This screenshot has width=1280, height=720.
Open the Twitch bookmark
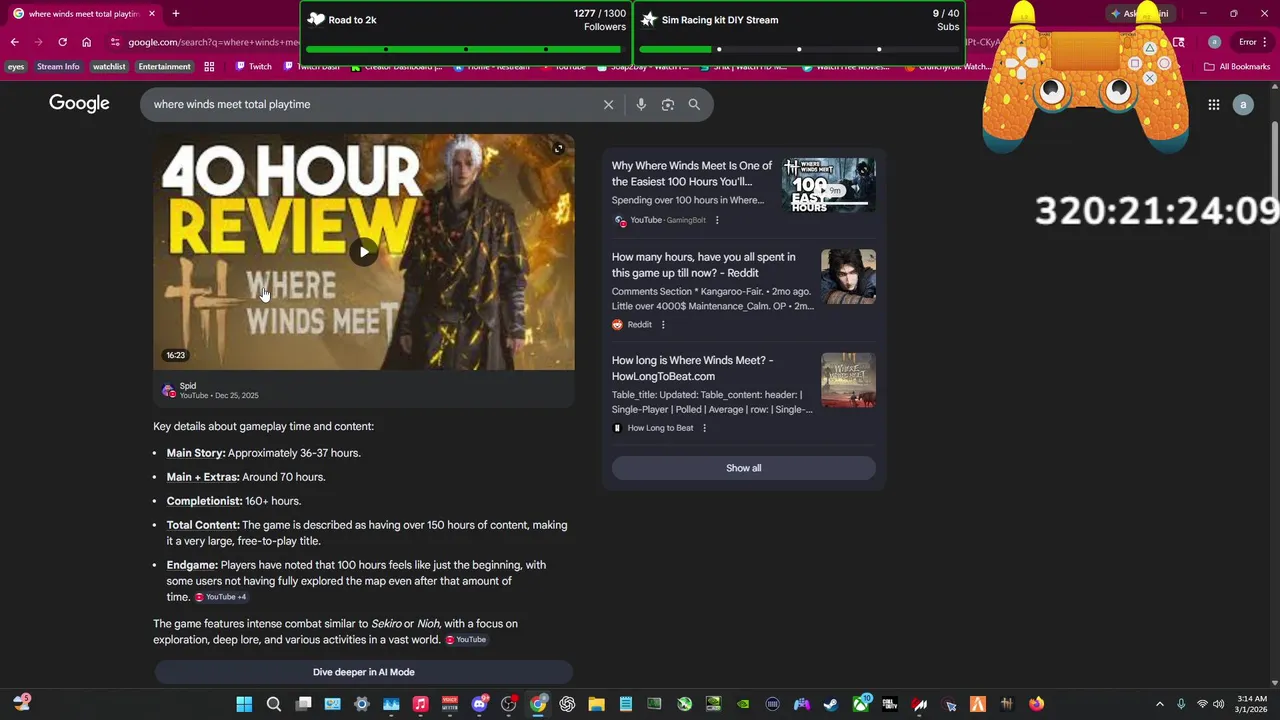[x=253, y=67]
